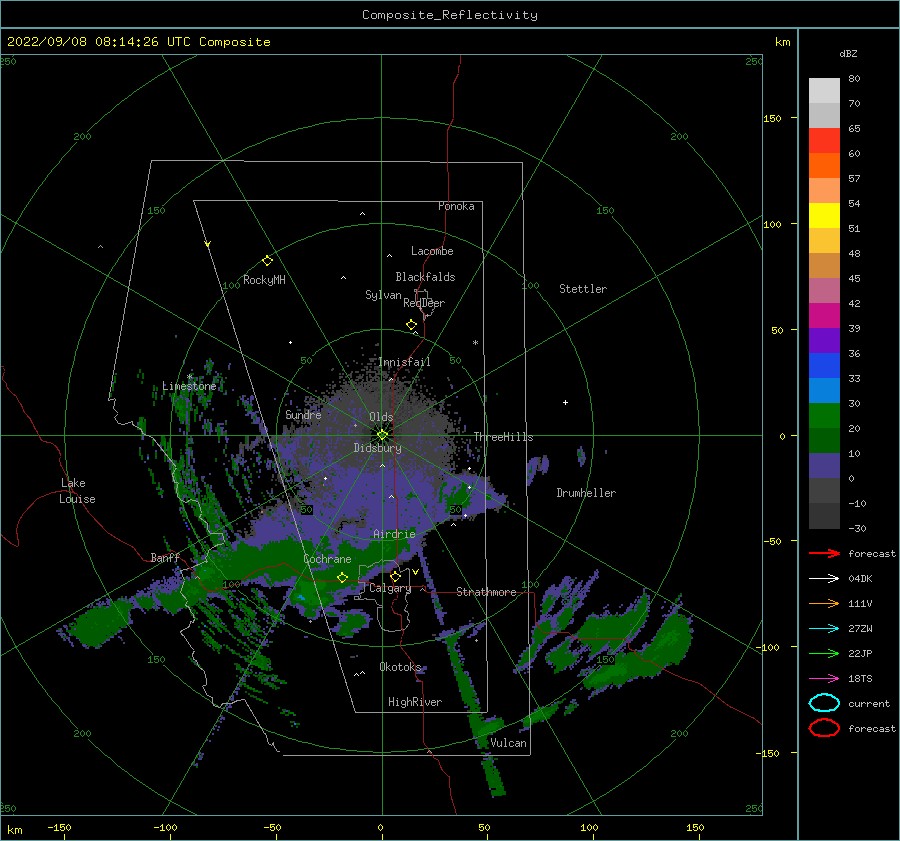Viewport: 900px width, 841px height.
Task: Click the white plus marker west of Drumheller
Action: pyautogui.click(x=565, y=402)
